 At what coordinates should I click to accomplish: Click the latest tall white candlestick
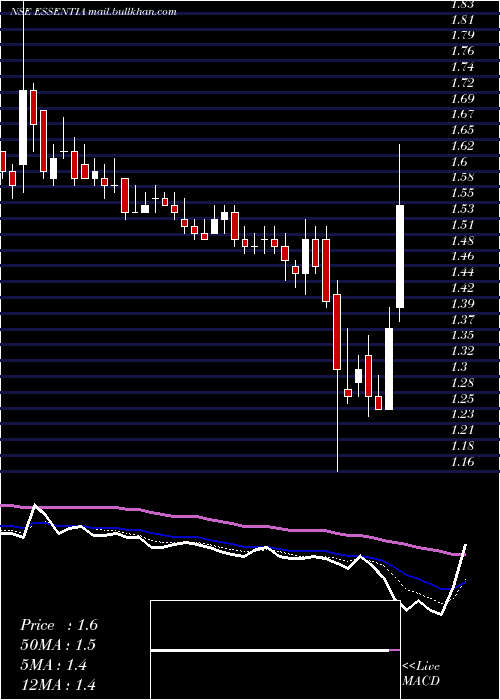click(400, 256)
